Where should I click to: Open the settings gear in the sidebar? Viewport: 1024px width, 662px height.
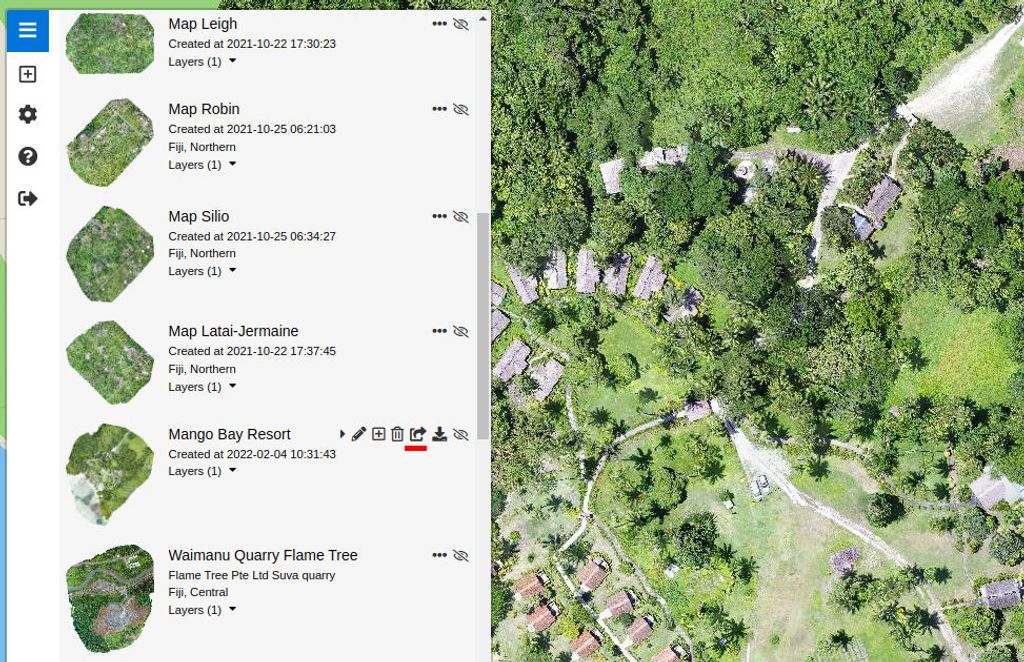point(27,114)
